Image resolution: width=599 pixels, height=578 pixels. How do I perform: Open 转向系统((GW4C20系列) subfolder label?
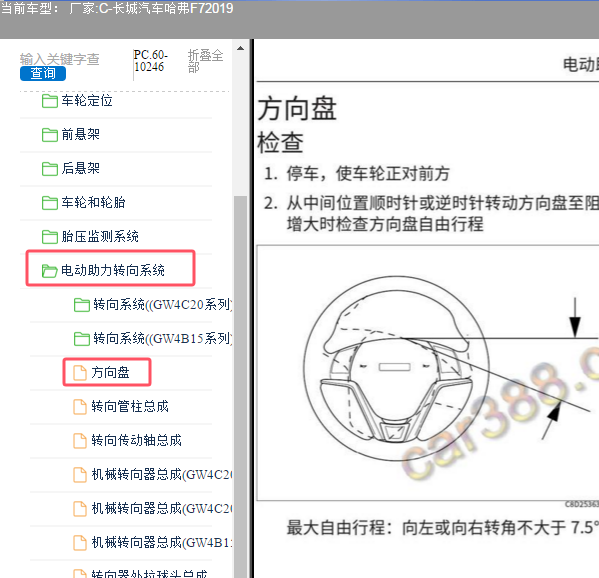pos(162,304)
